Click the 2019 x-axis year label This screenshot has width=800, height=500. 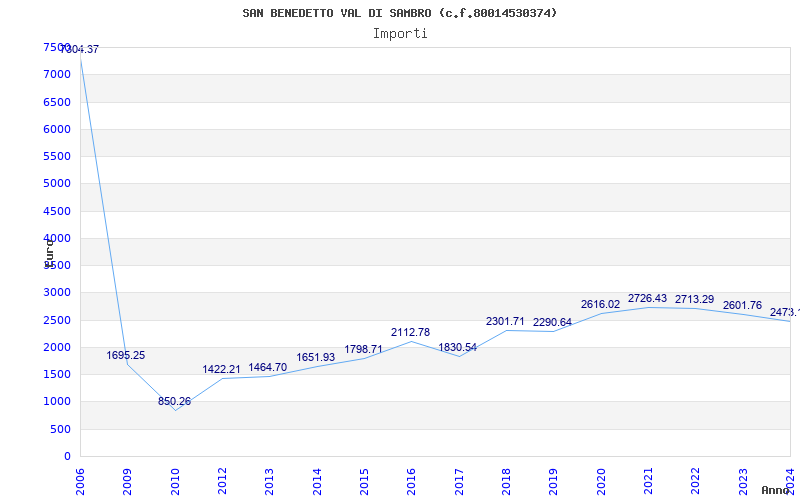[554, 482]
